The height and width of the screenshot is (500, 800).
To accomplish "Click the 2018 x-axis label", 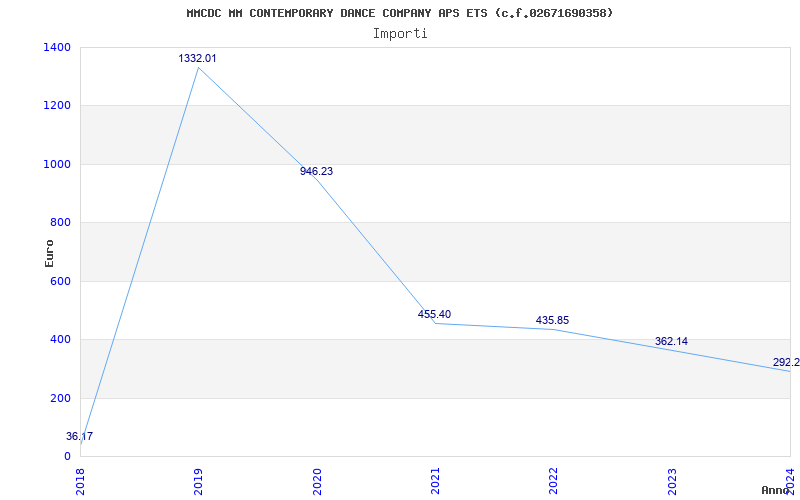I will coord(80,481).
